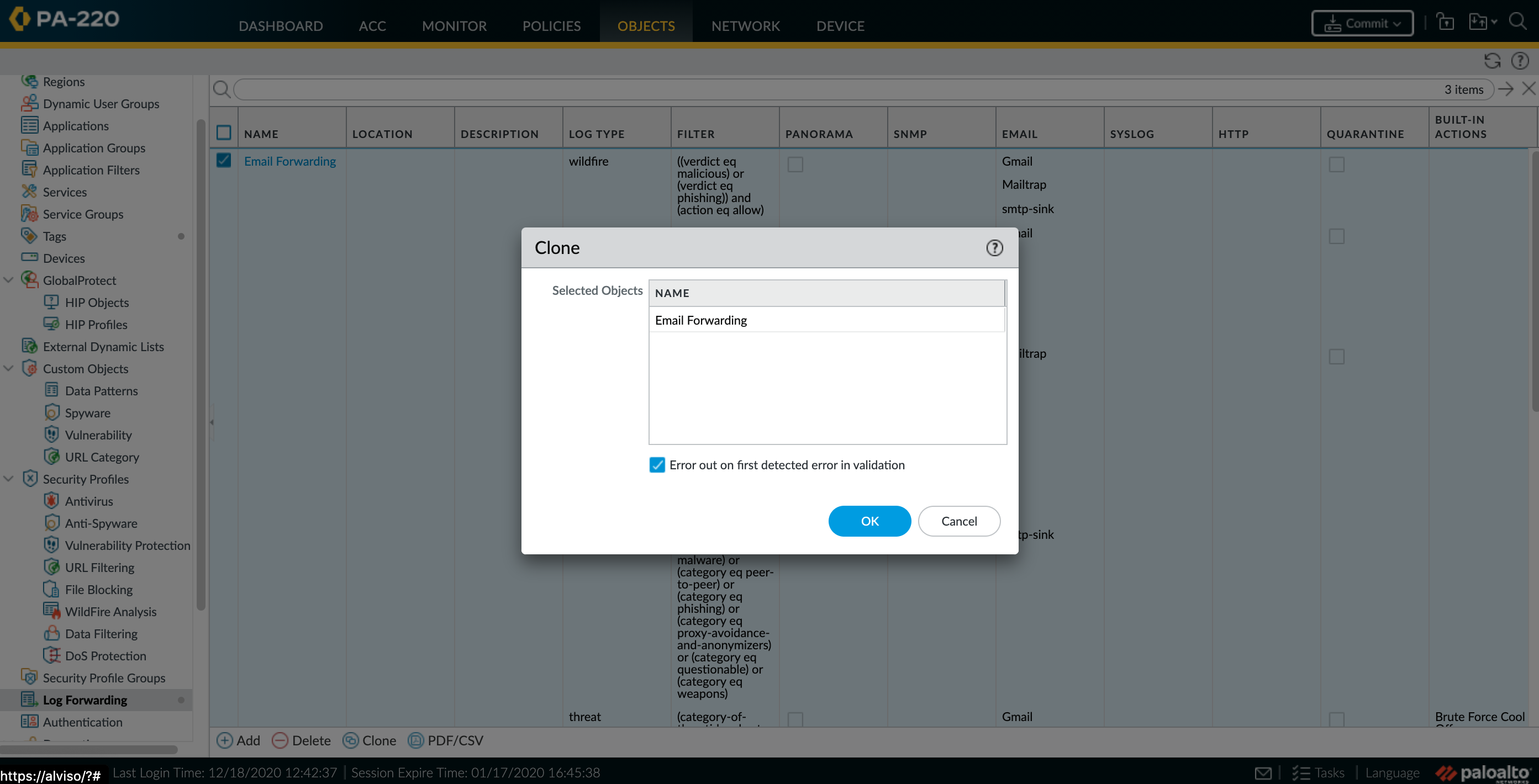
Task: Click the search input field at top
Action: click(862, 89)
